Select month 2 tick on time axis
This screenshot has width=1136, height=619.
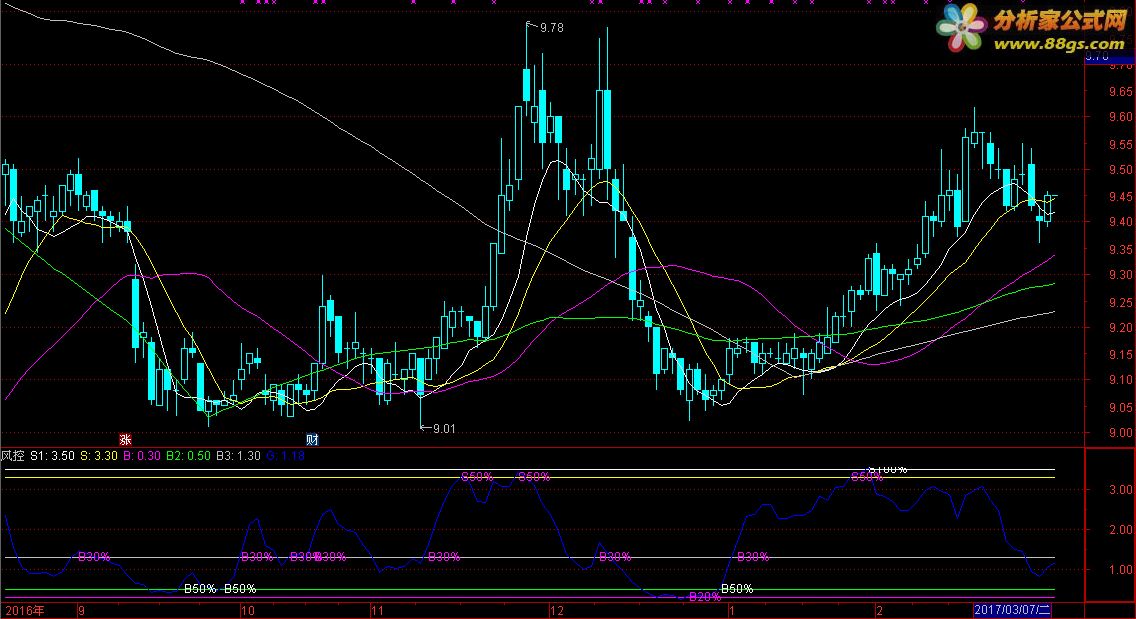pyautogui.click(x=879, y=610)
